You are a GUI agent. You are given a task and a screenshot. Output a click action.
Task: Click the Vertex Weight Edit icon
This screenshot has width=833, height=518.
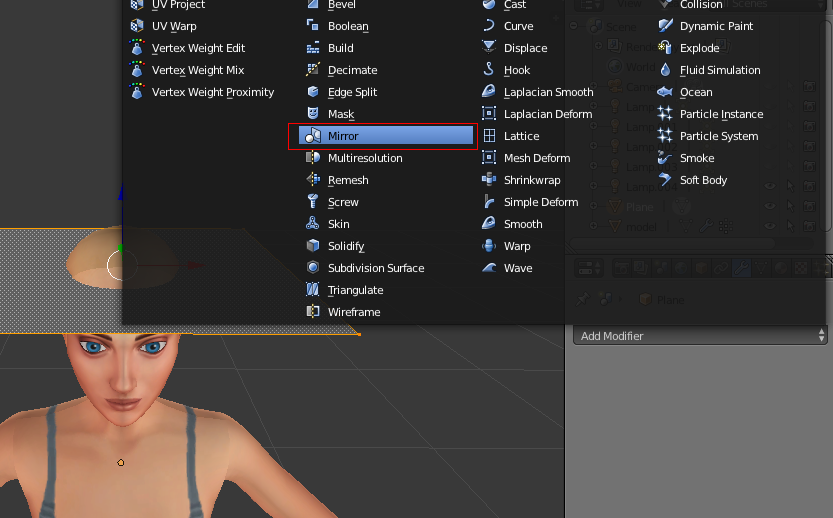(137, 48)
